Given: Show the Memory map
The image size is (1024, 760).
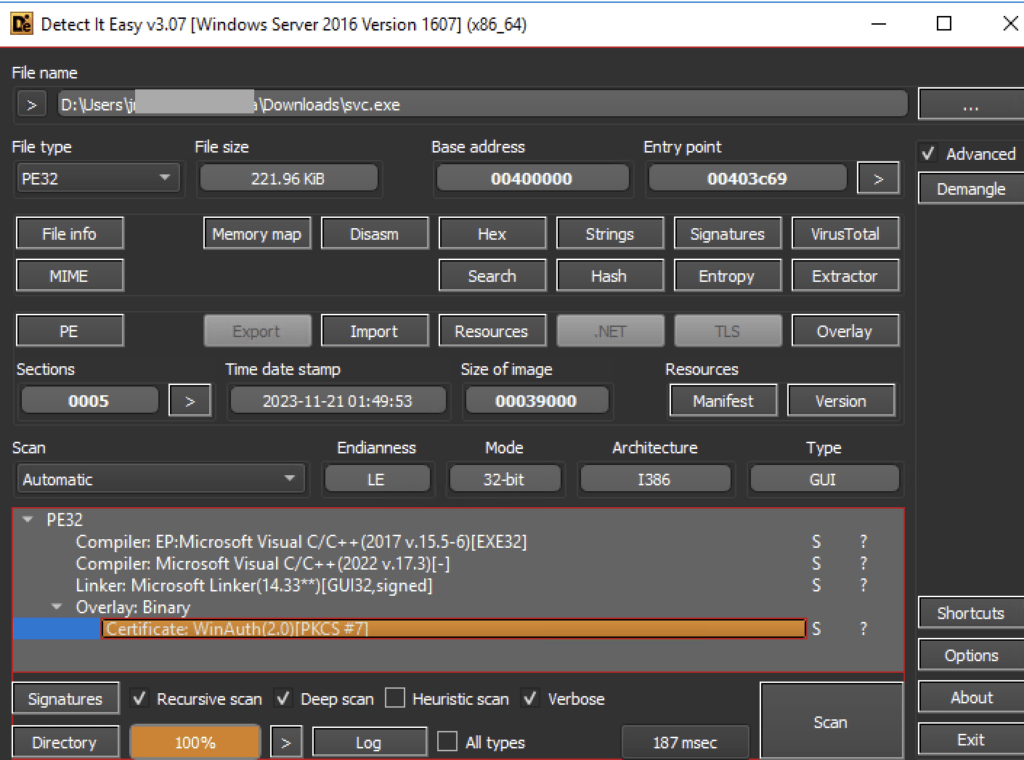Looking at the screenshot, I should coord(257,234).
